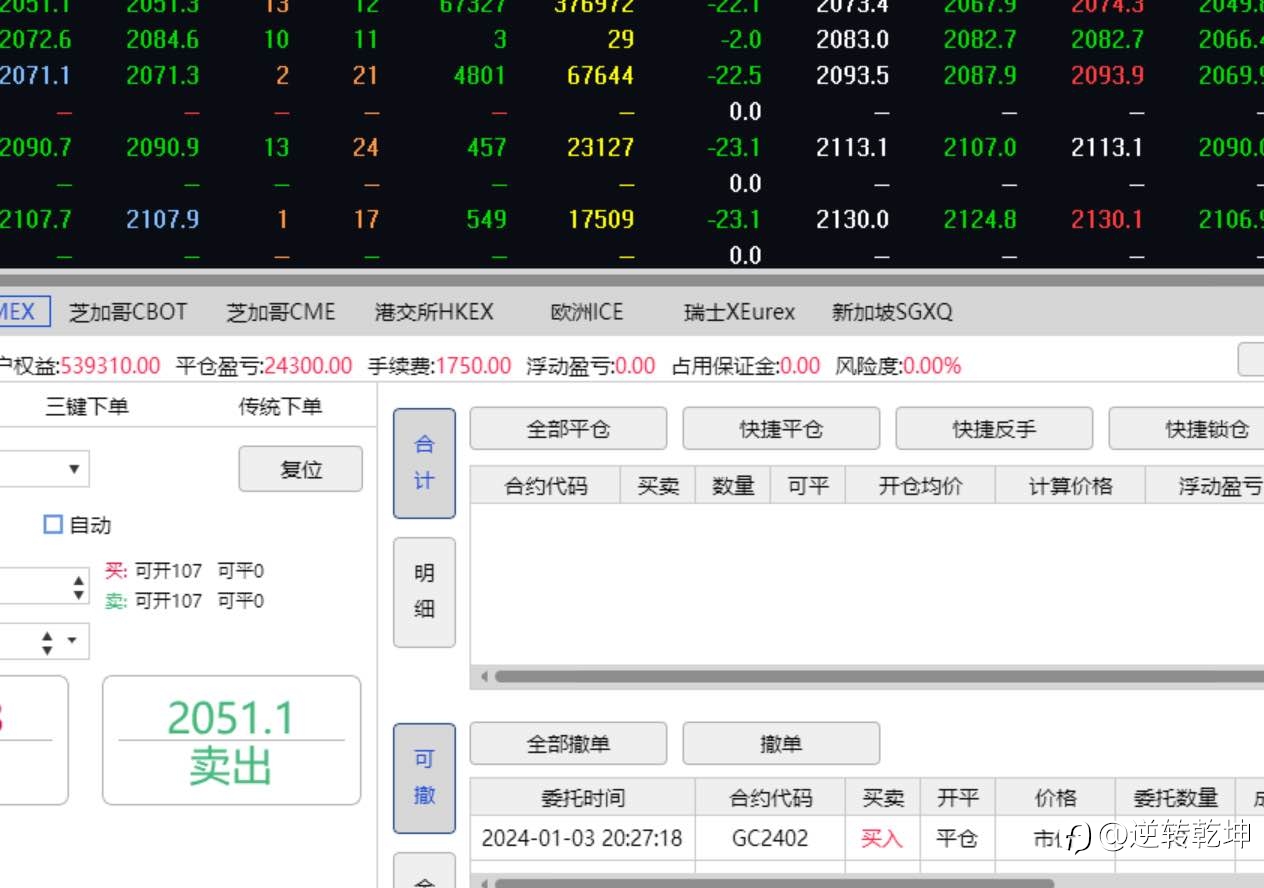1264x888 pixels.
Task: Click the 快捷平仓 button
Action: click(x=781, y=429)
